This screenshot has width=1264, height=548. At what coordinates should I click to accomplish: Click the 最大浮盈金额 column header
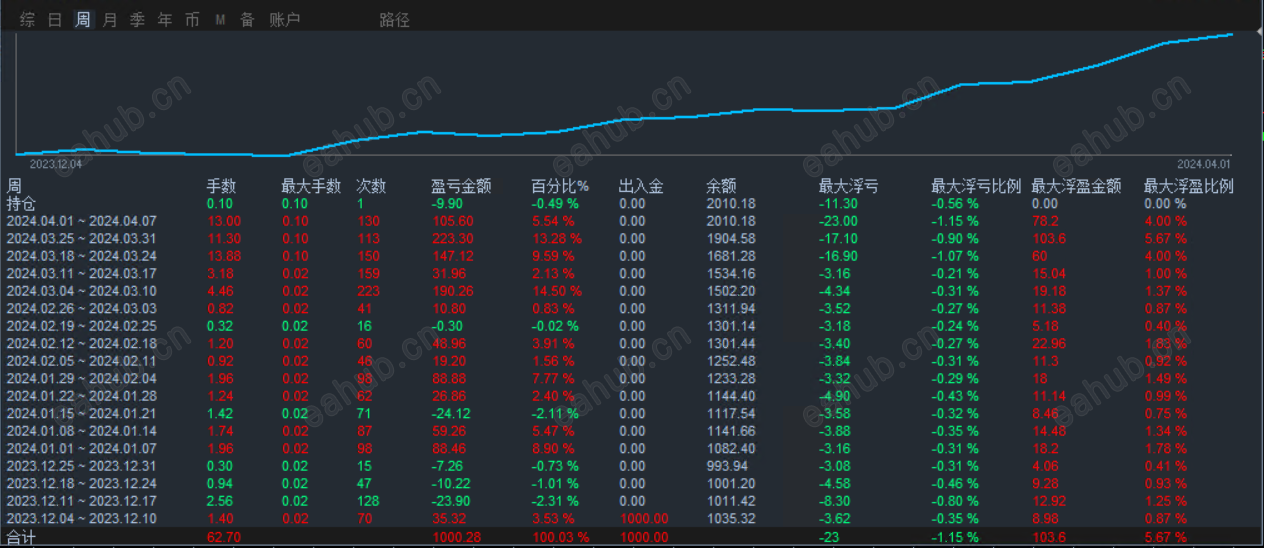[x=1076, y=186]
